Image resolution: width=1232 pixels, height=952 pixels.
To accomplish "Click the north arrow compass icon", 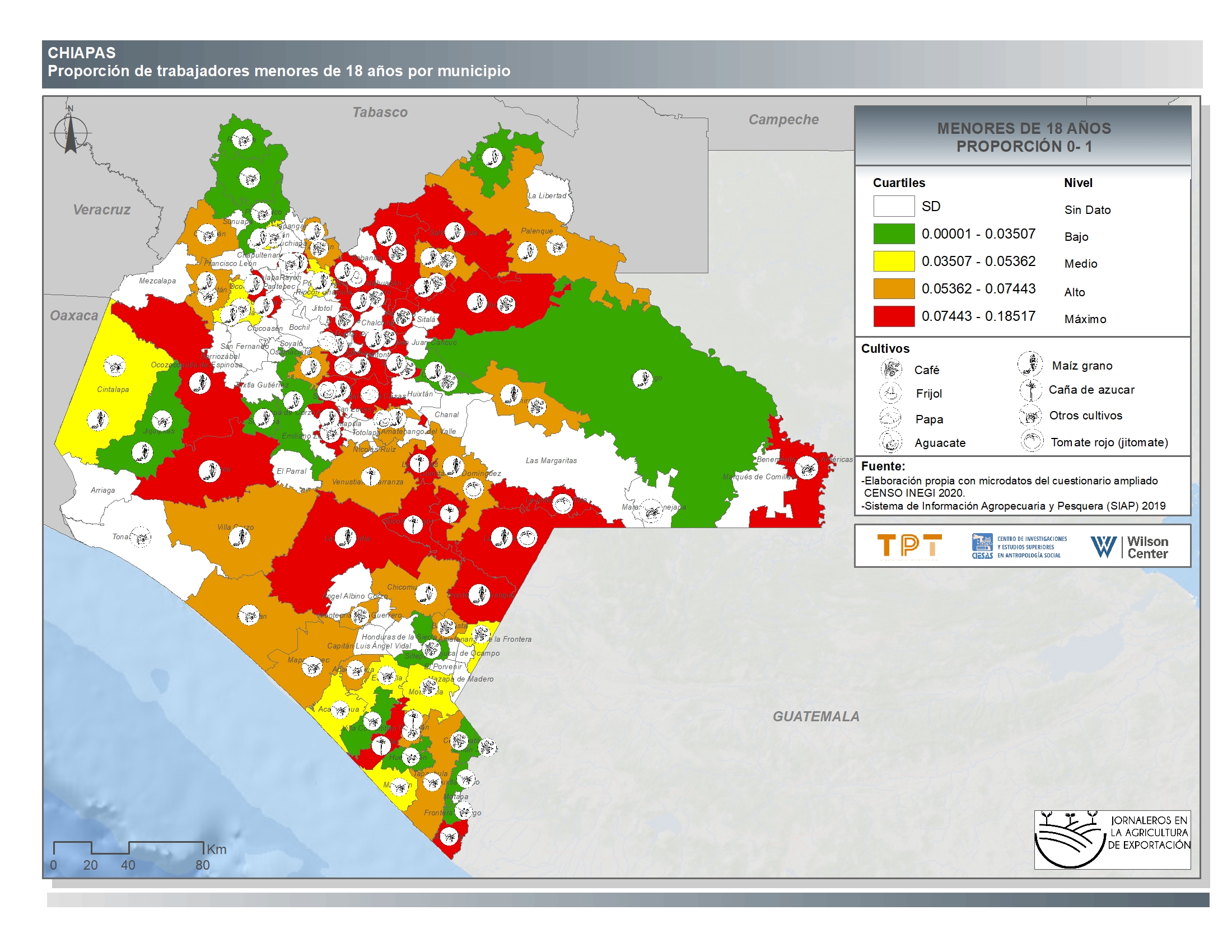I will (x=71, y=133).
